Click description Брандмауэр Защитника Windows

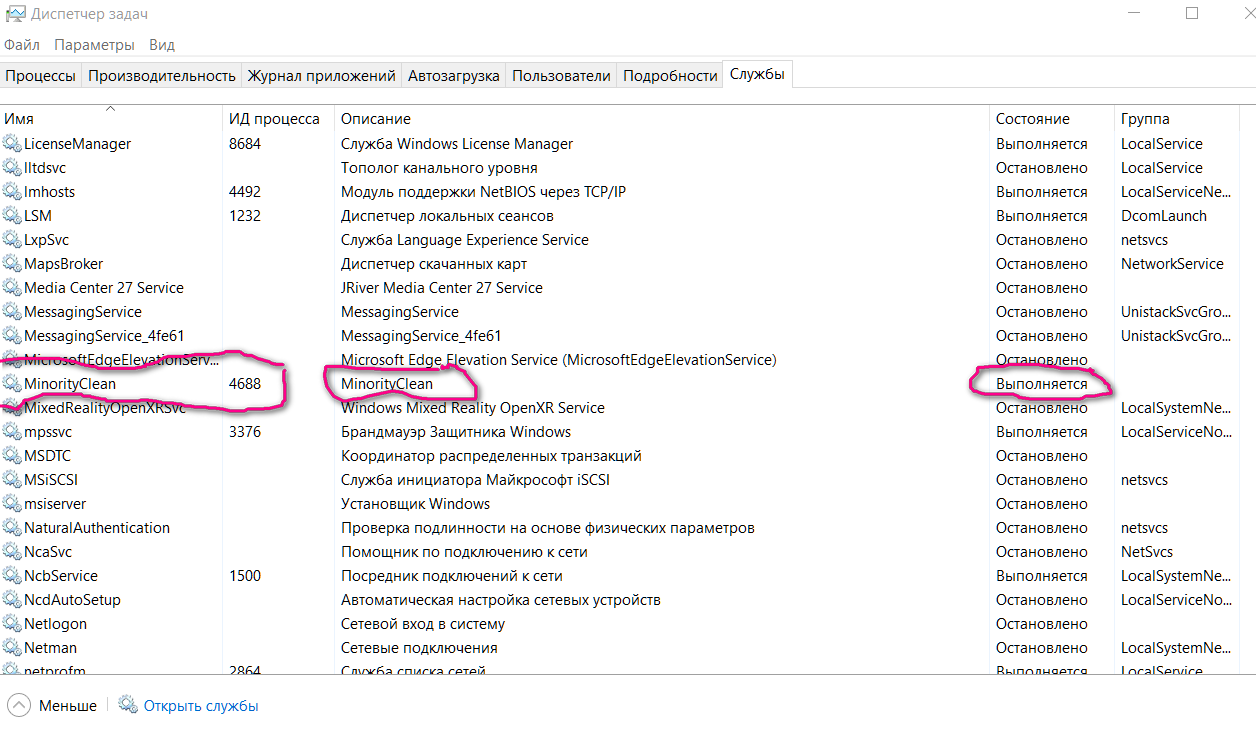click(456, 432)
